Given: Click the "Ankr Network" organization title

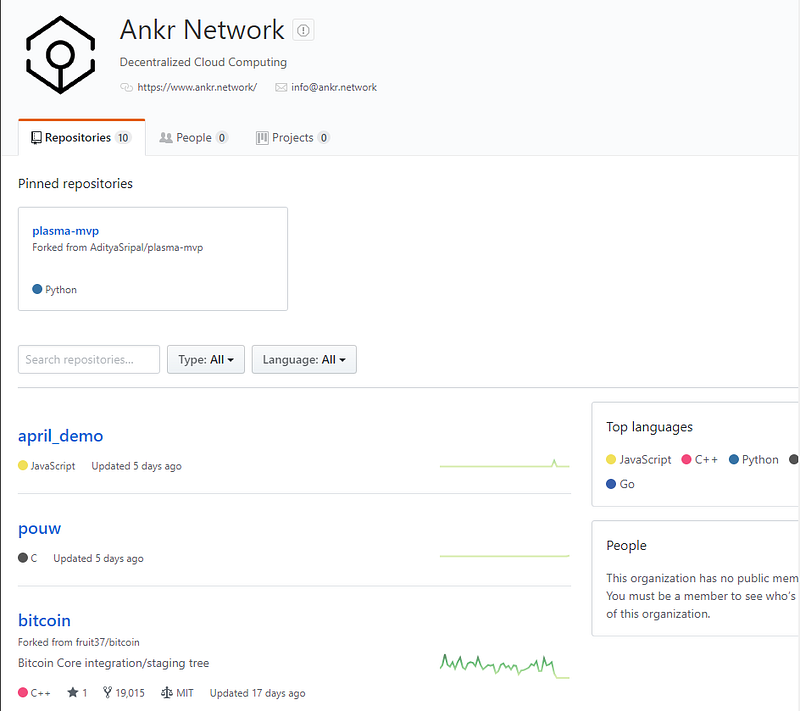Looking at the screenshot, I should tap(202, 30).
